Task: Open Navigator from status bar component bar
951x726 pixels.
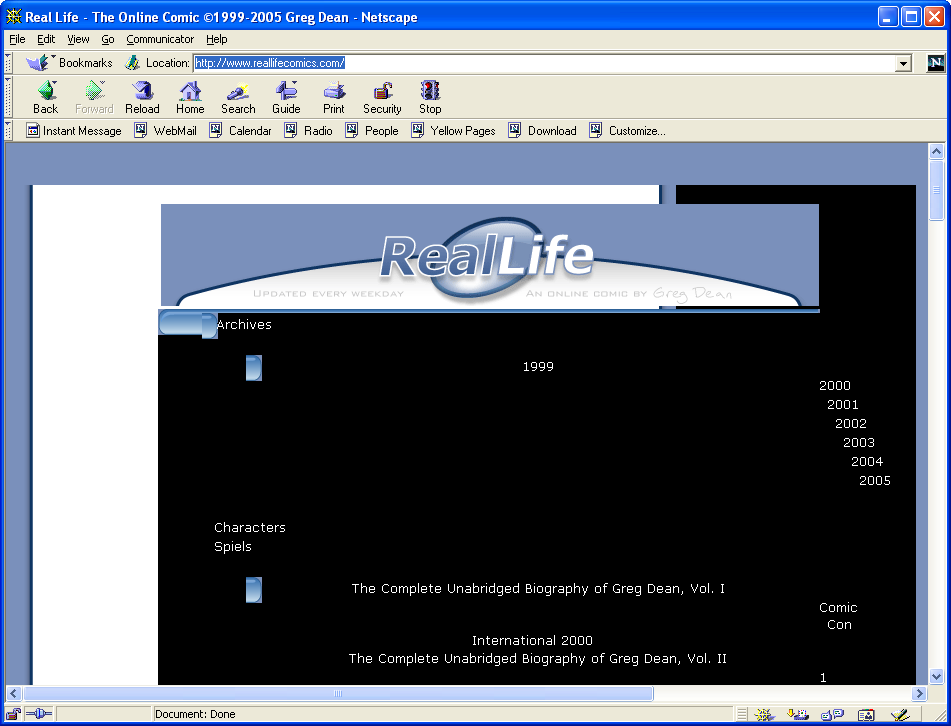Action: pyautogui.click(x=764, y=714)
